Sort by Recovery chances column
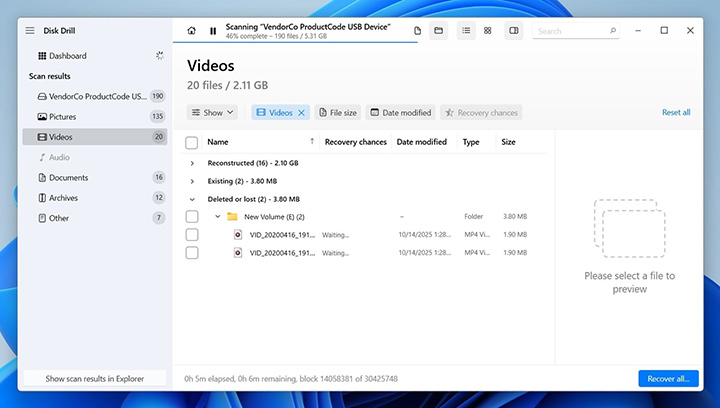The width and height of the screenshot is (720, 408). 355,142
